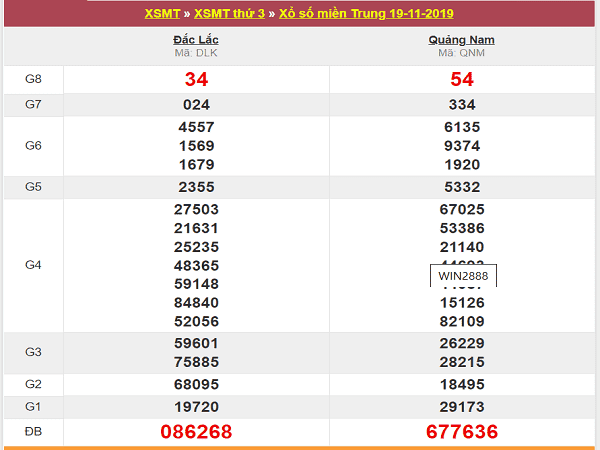This screenshot has height=450, width=600.
Task: Open the Quảng Nam province link
Action: 462,40
